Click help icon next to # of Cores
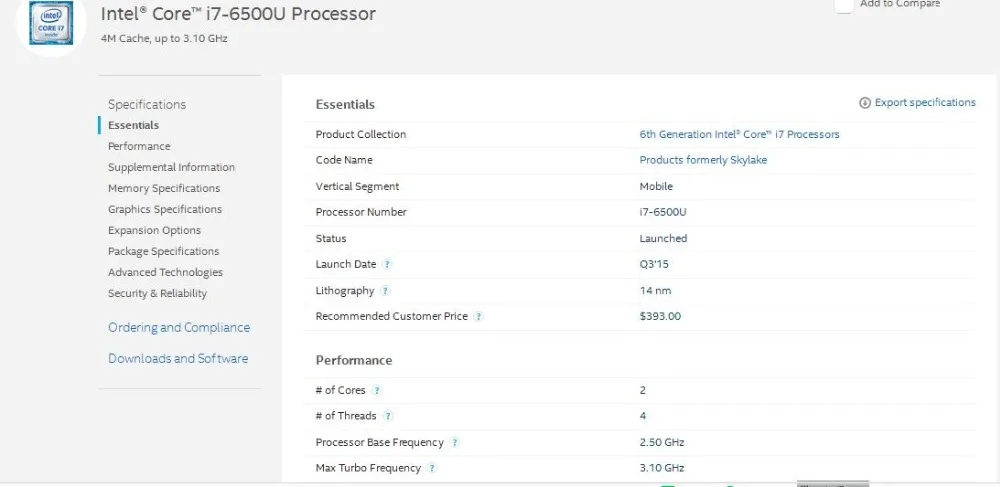Screen dimensions: 1000x487 point(376,390)
